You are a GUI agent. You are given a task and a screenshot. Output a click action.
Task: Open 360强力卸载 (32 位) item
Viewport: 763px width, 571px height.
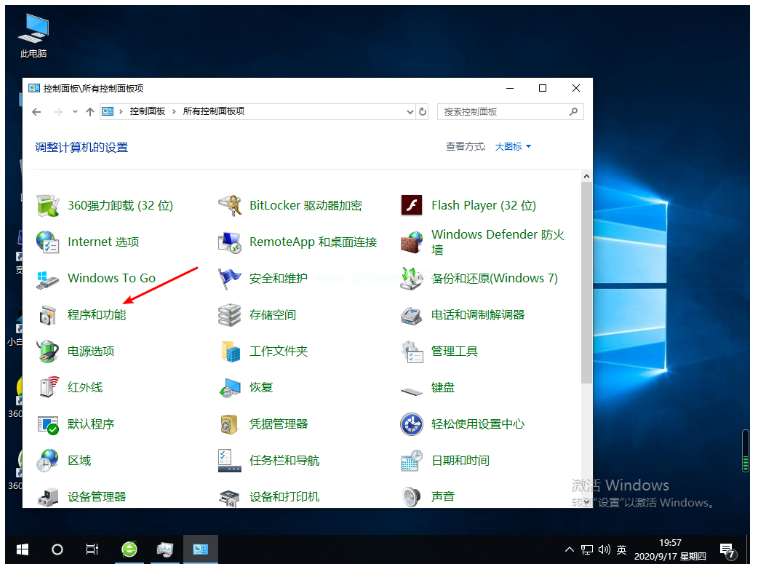pyautogui.click(x=119, y=206)
